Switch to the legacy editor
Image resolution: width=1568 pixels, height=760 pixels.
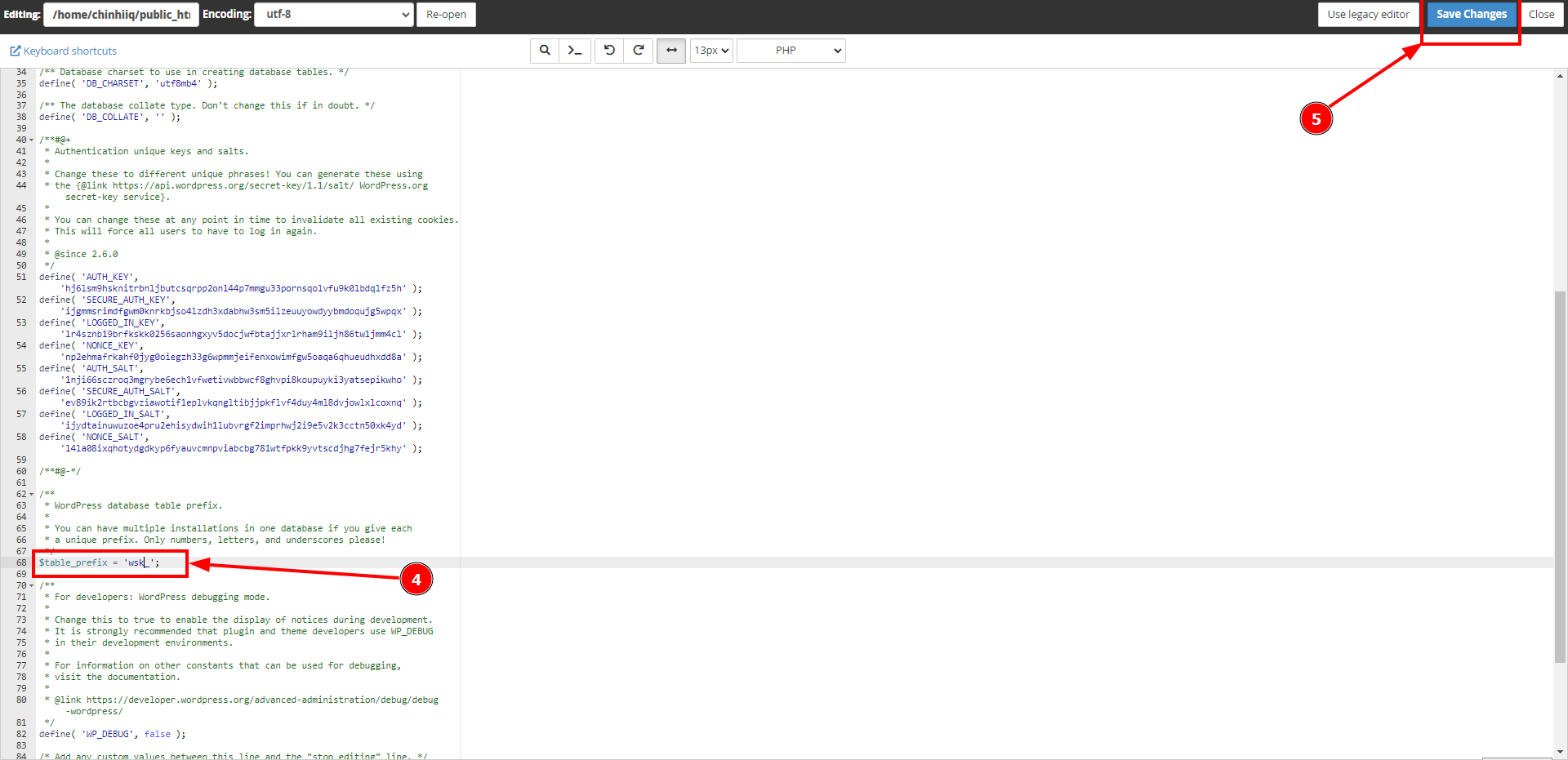tap(1368, 15)
